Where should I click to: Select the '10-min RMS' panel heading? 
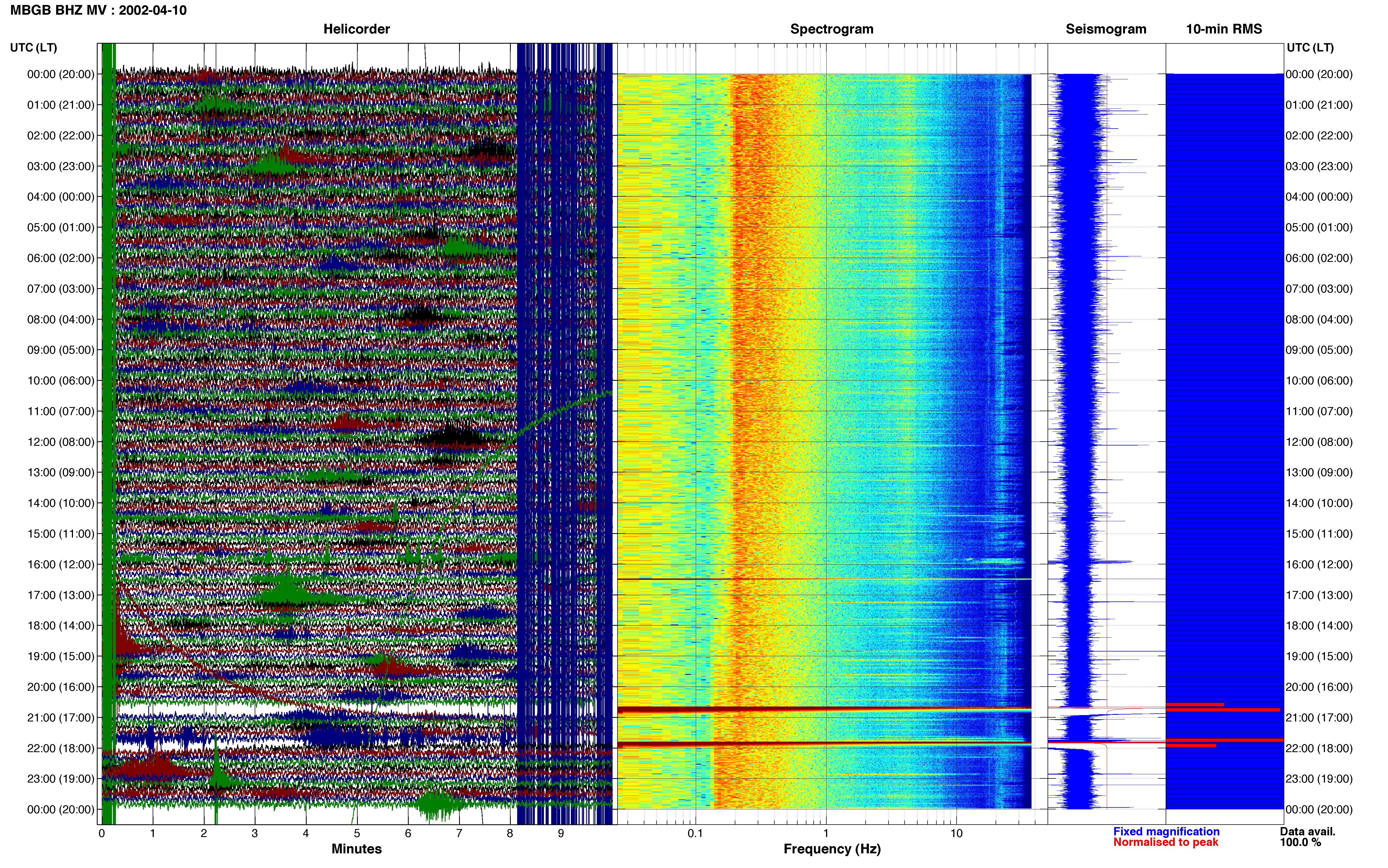pos(1224,29)
